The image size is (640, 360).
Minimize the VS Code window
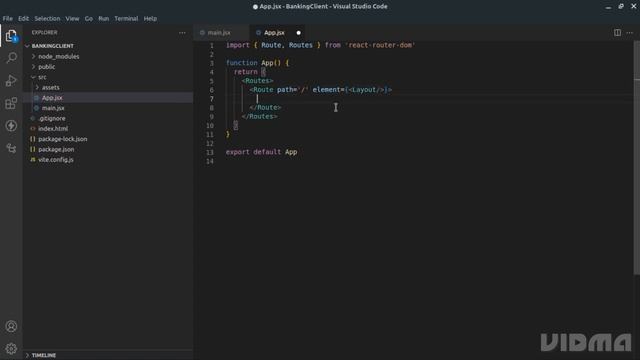[608, 7]
